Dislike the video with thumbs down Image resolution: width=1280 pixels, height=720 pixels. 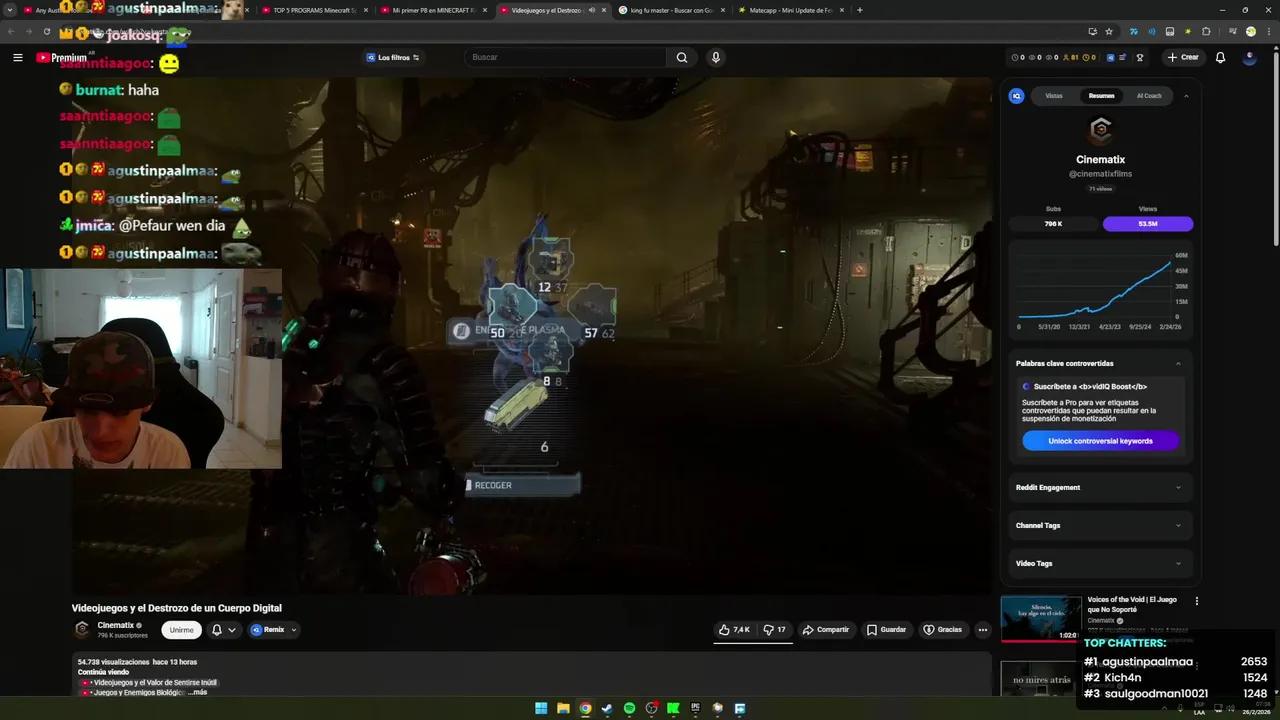[x=774, y=630]
